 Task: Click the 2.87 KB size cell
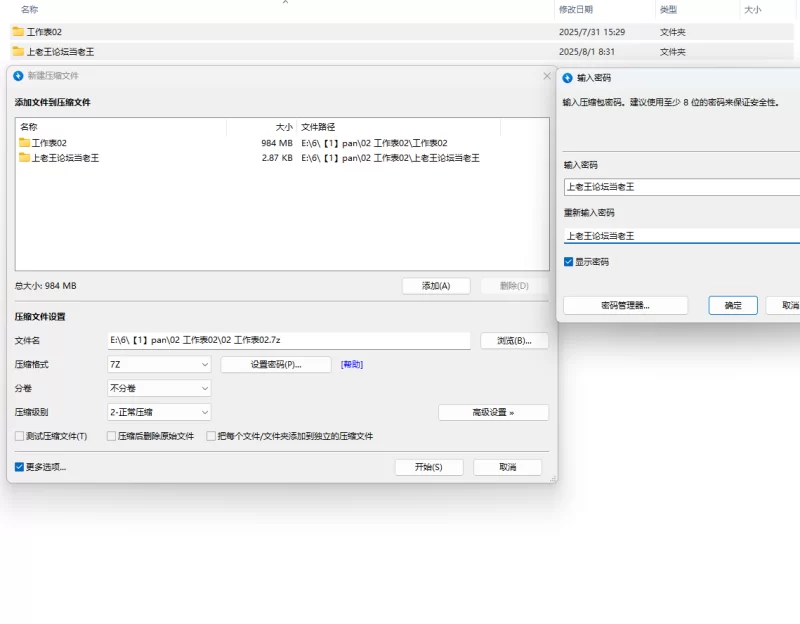pos(277,158)
